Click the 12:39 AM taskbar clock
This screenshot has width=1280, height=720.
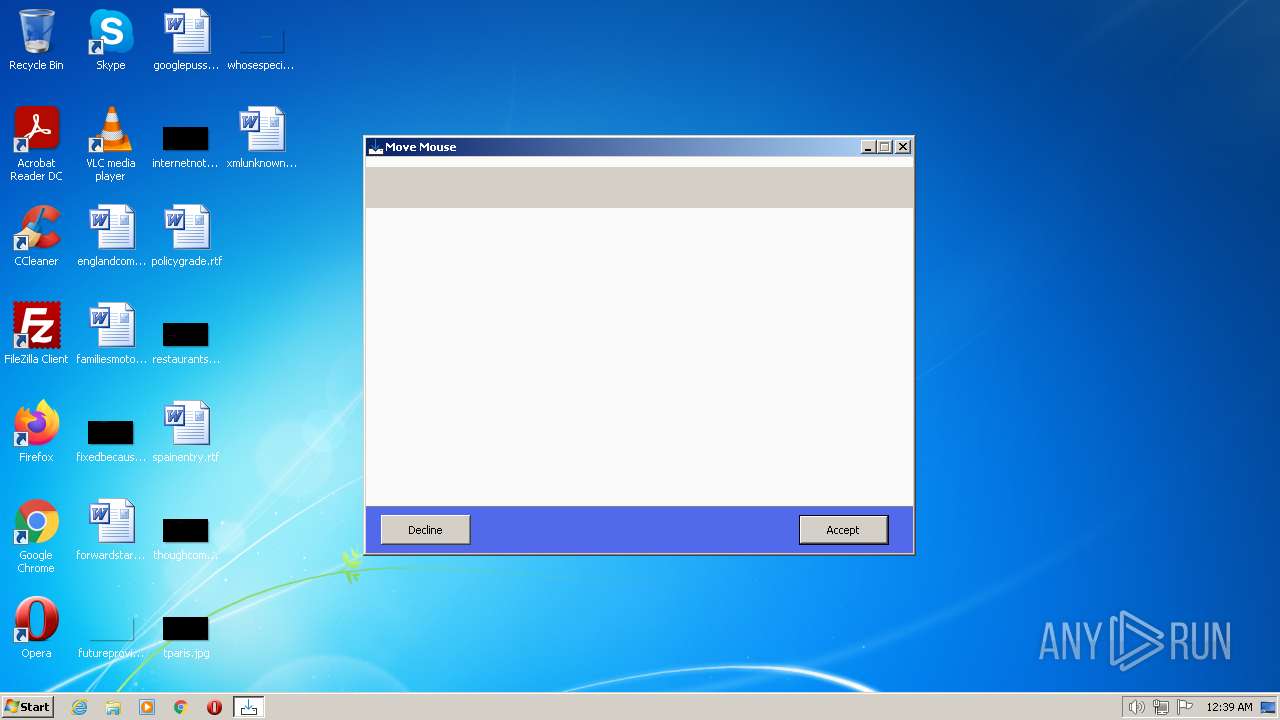[x=1229, y=707]
